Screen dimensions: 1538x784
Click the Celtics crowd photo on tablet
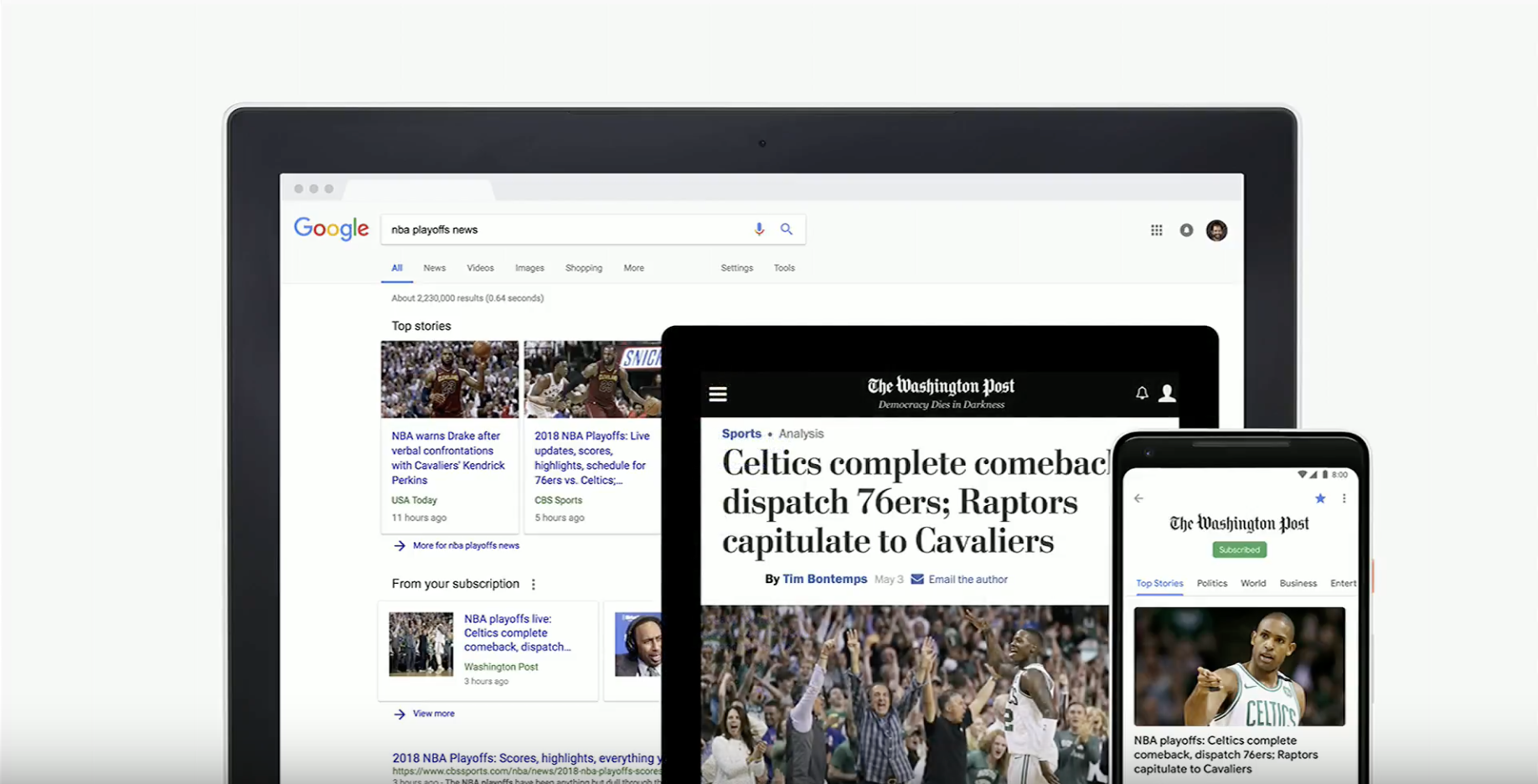pos(905,694)
